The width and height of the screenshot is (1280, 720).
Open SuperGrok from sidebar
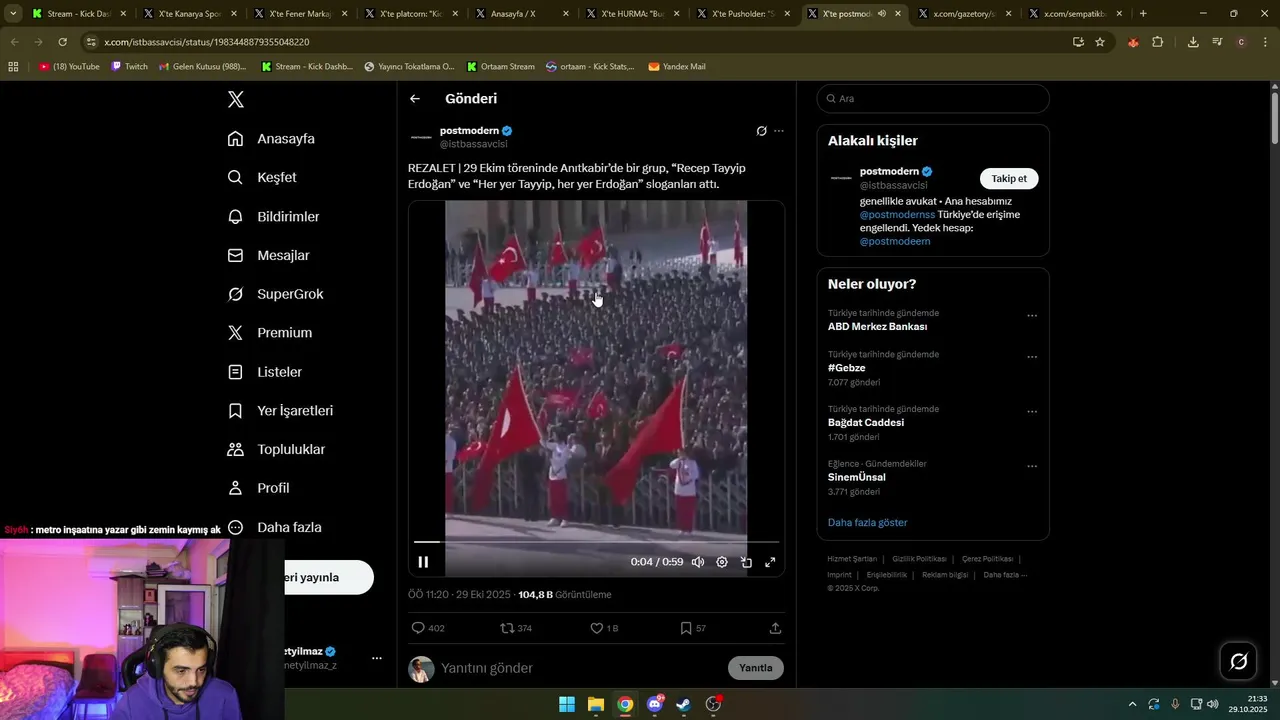[275, 294]
